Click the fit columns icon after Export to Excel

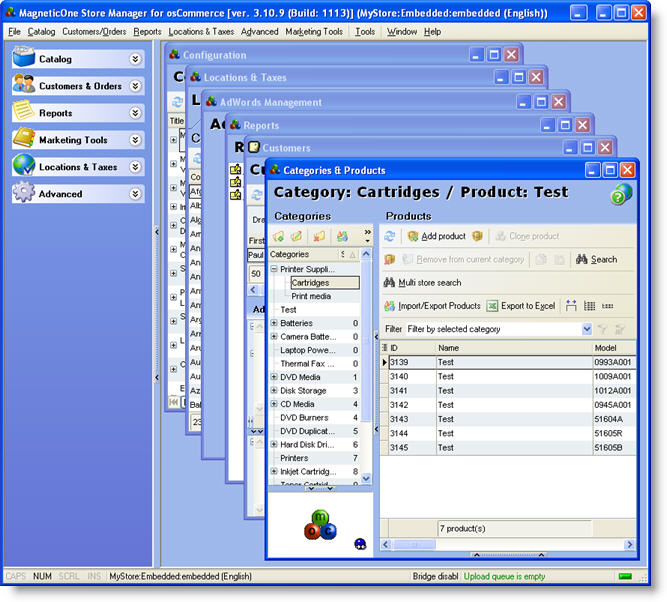coord(571,305)
